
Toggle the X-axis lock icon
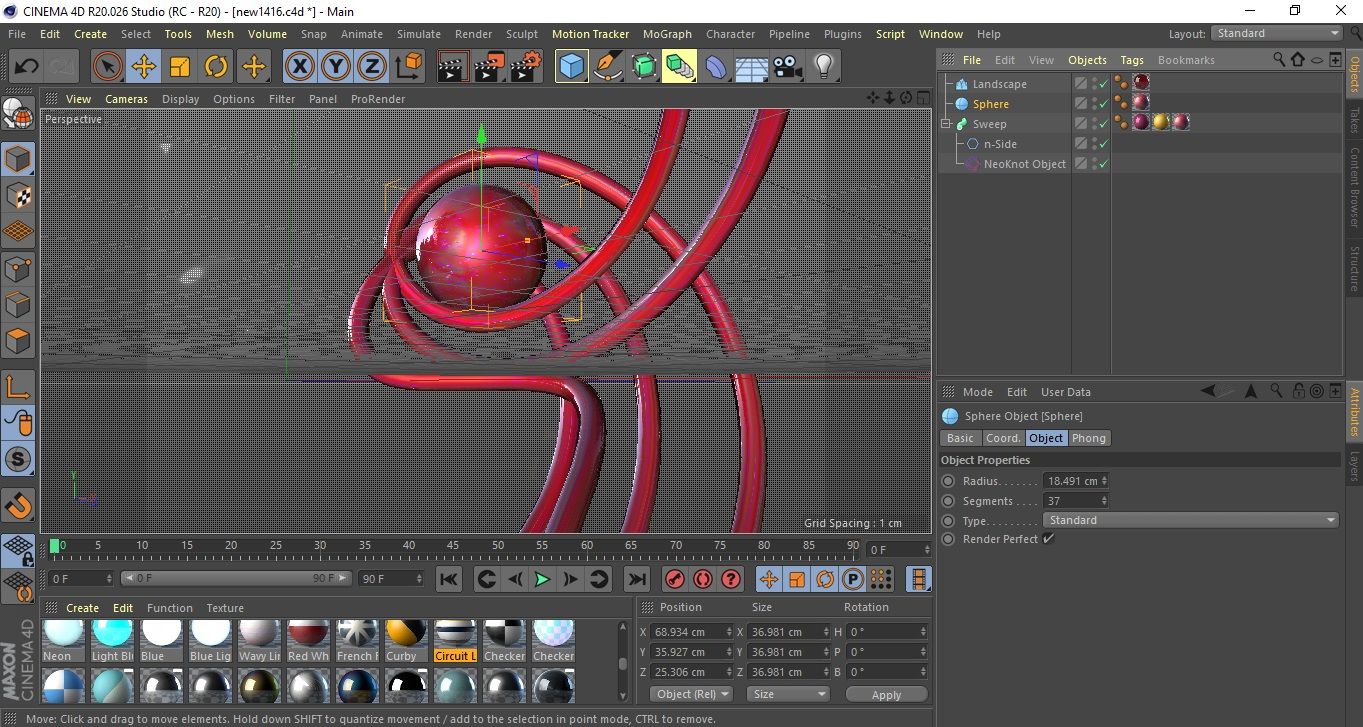click(299, 67)
